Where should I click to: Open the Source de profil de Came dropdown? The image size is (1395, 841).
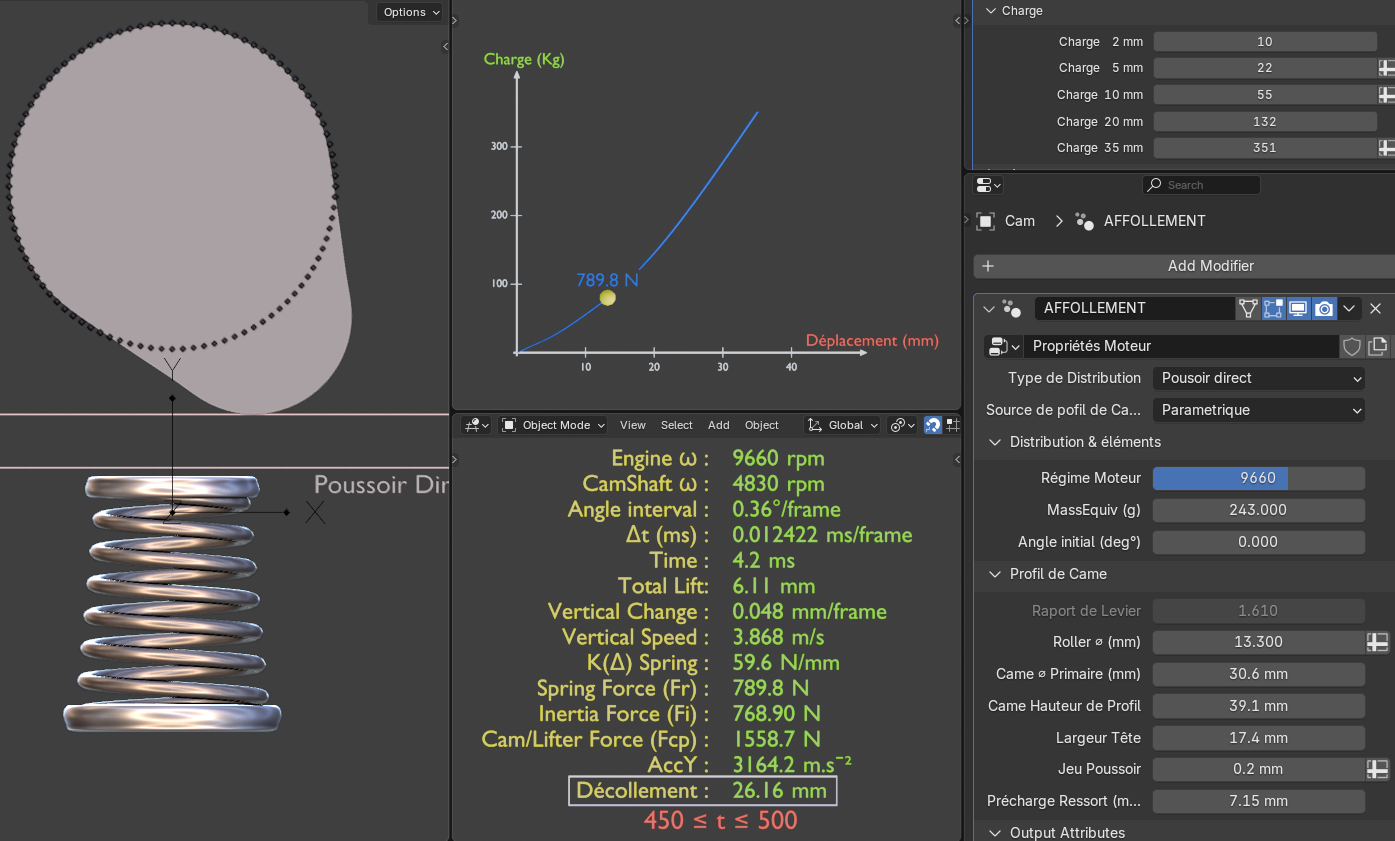click(1258, 410)
